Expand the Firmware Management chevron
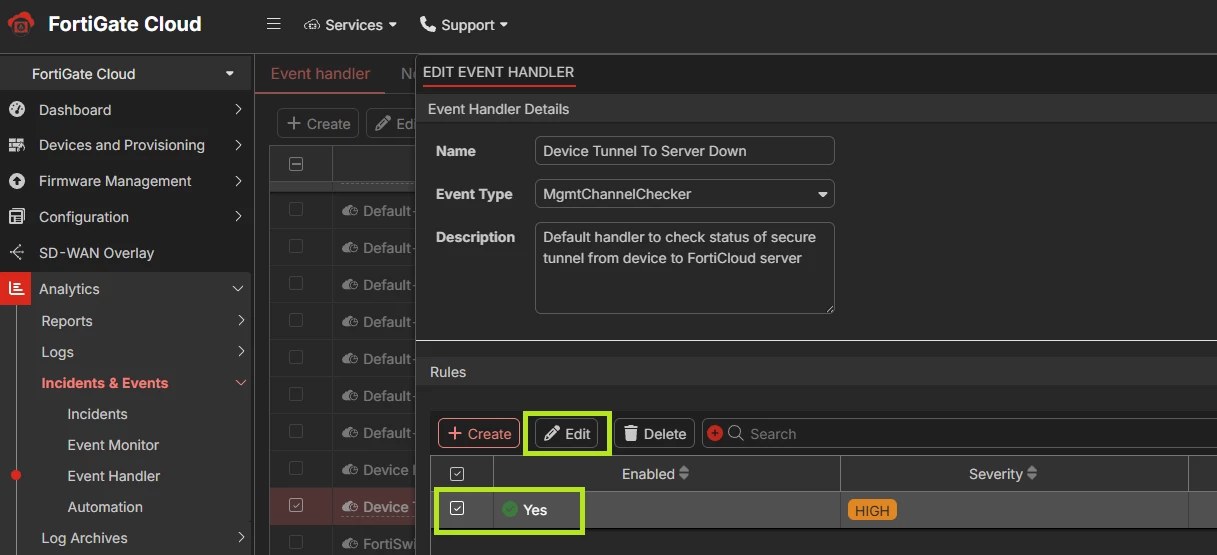Image resolution: width=1217 pixels, height=555 pixels. point(238,181)
